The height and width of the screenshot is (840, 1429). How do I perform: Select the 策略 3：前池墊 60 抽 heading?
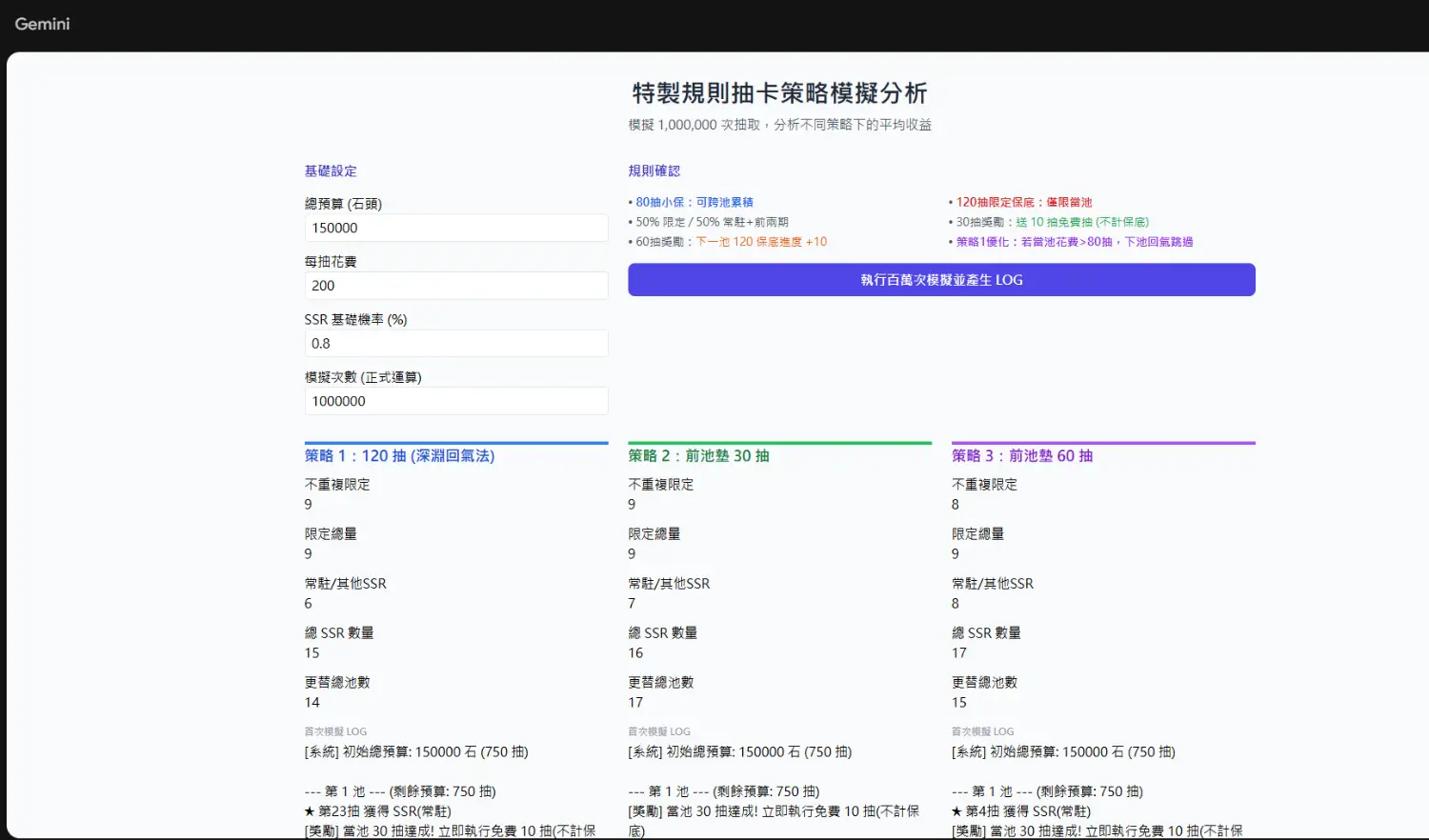(1022, 456)
